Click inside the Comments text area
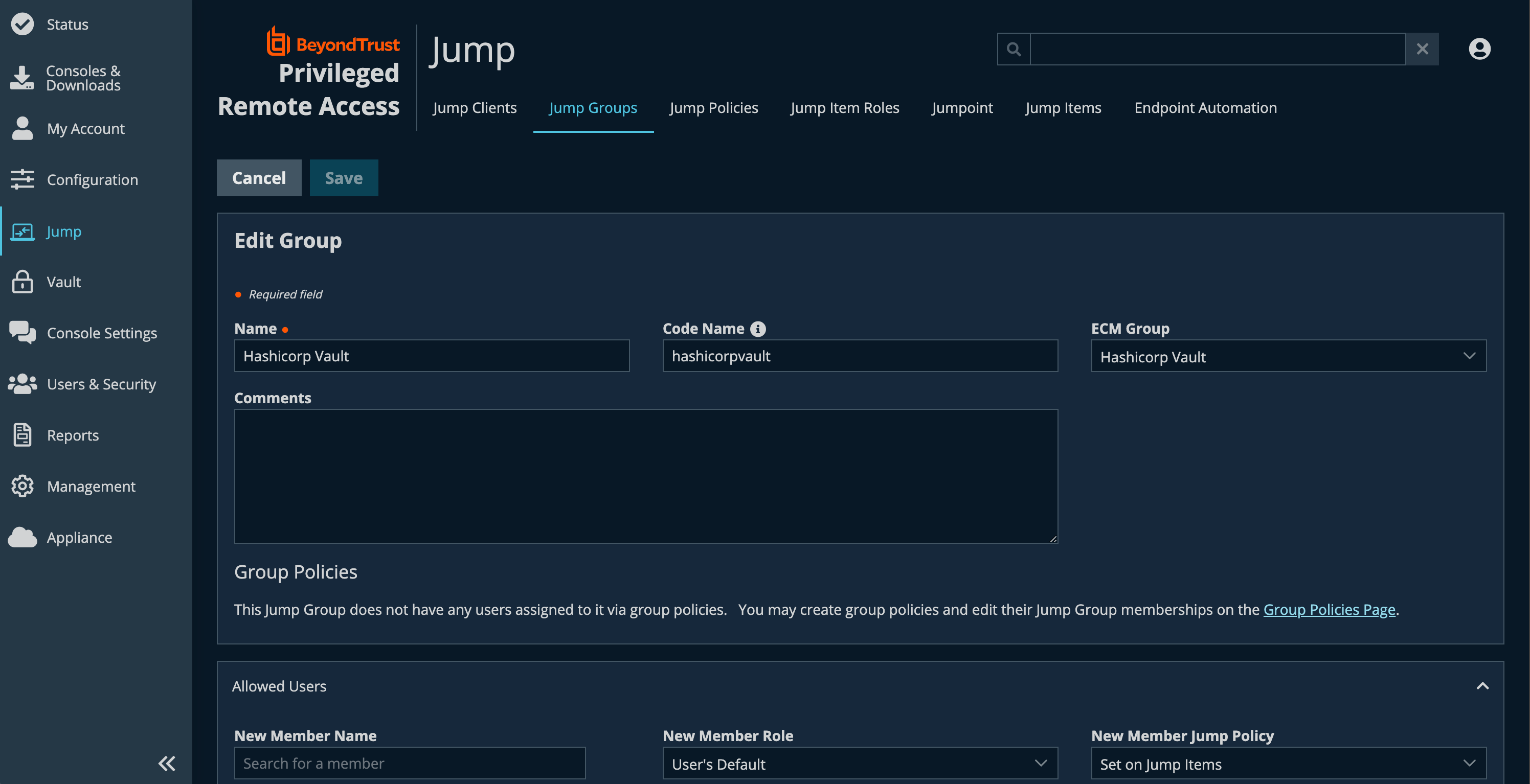 (x=646, y=476)
